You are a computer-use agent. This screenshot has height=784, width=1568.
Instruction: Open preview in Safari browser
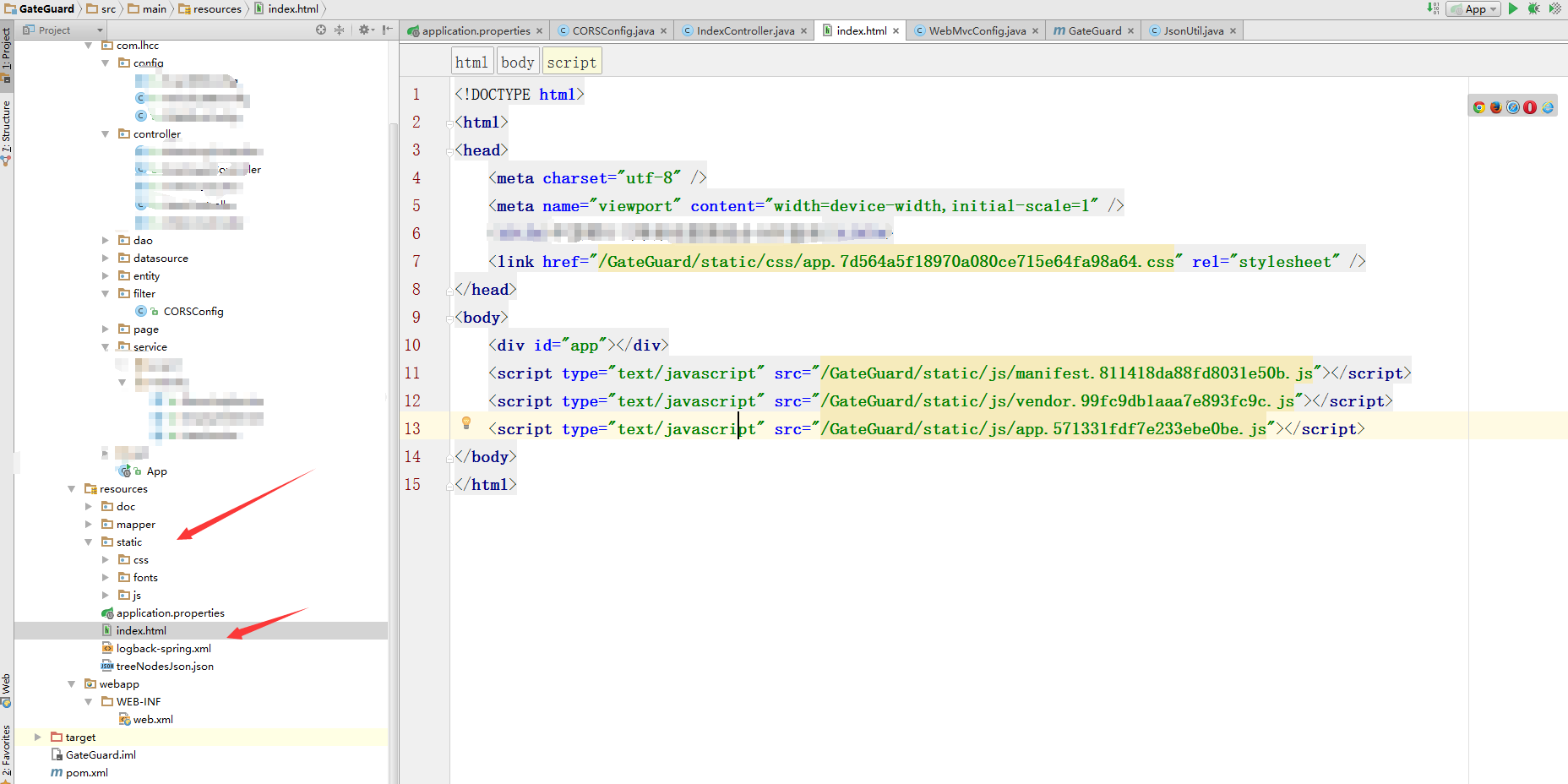coord(1512,107)
